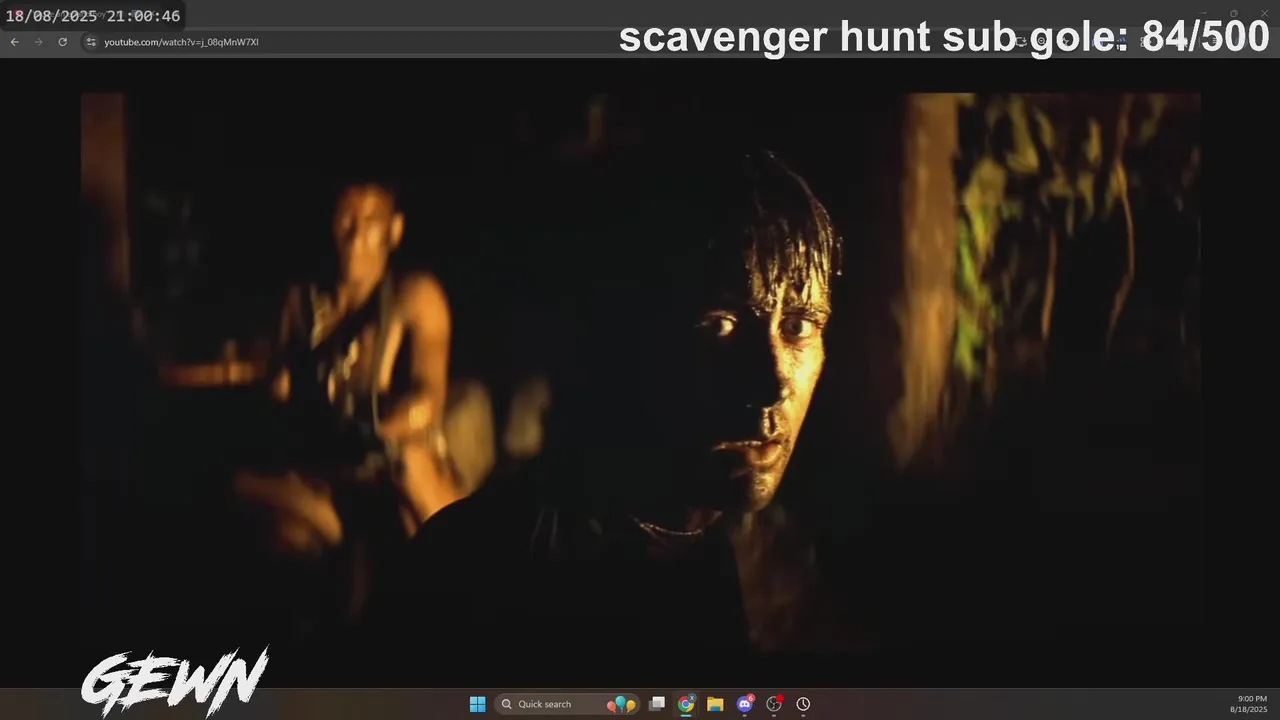Click the Quick search taskbar box
The image size is (1280, 720).
pyautogui.click(x=568, y=704)
